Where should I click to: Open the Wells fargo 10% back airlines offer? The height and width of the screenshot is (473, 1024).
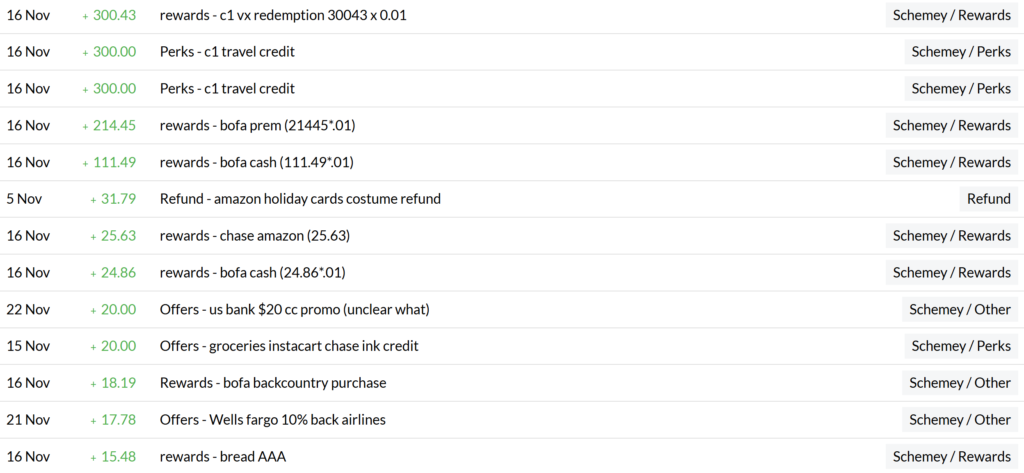[273, 419]
